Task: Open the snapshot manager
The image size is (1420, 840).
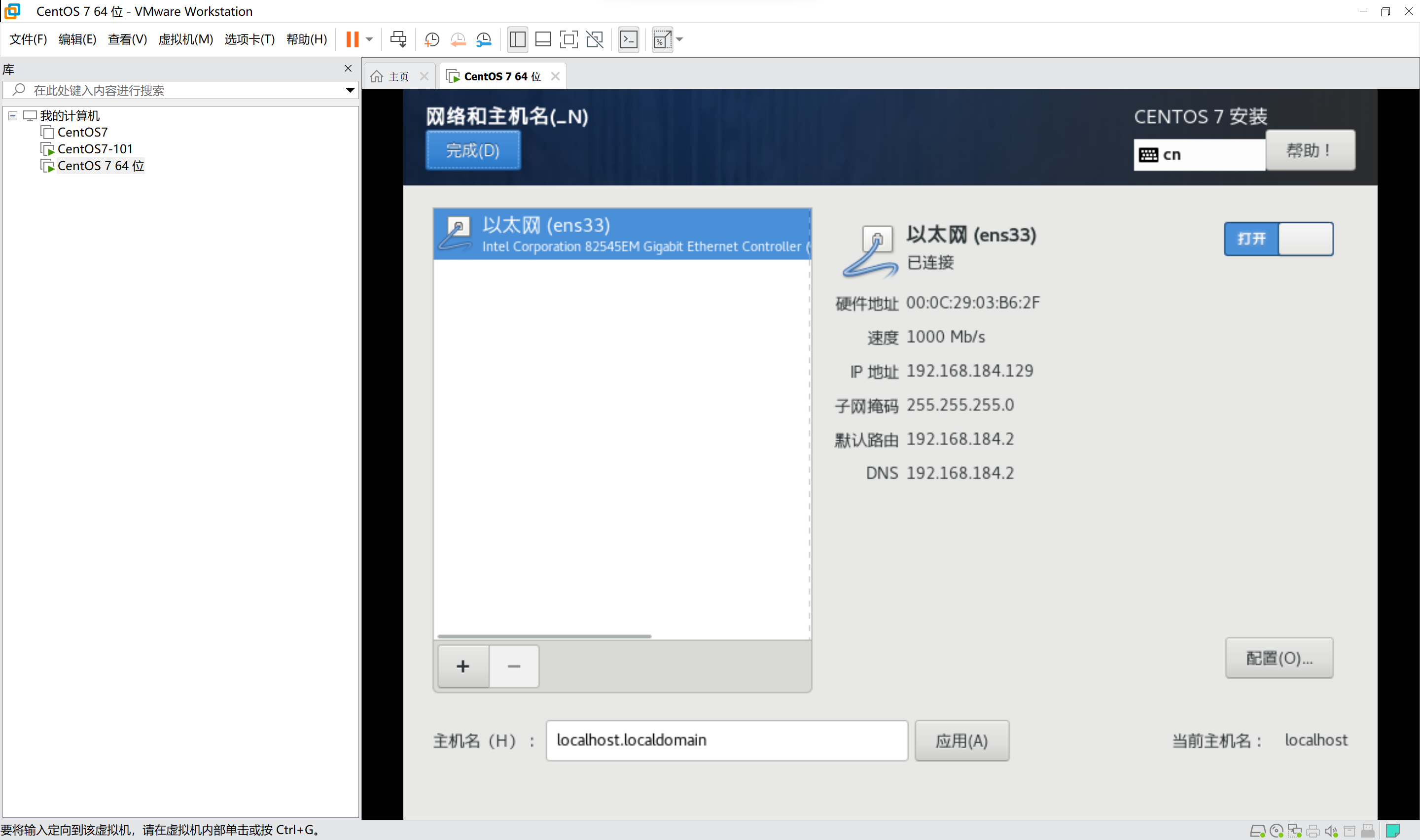Action: coord(484,39)
